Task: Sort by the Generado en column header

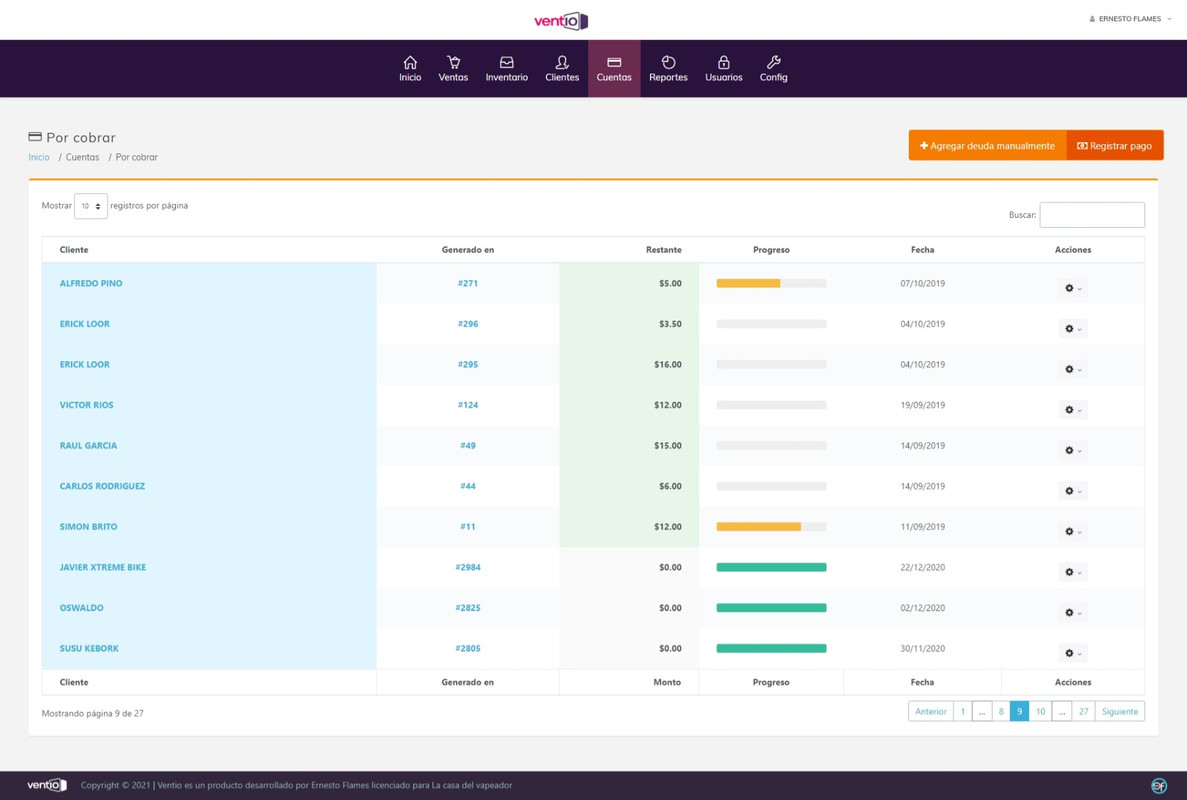Action: 468,250
